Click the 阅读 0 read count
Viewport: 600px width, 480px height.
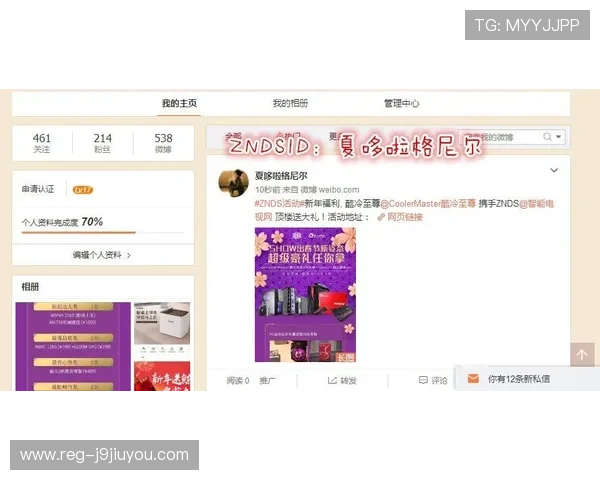[238, 380]
